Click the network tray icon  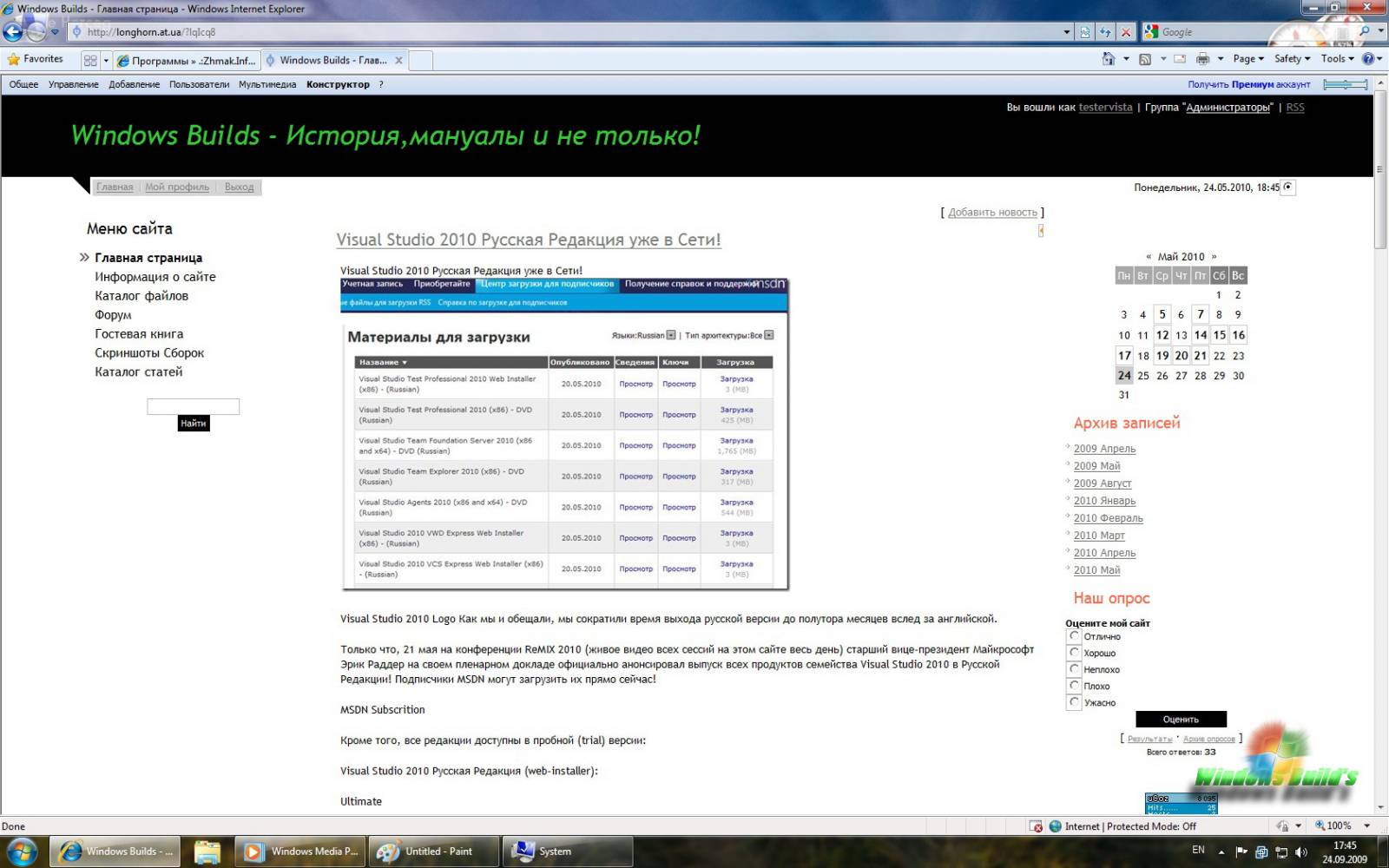click(1281, 852)
